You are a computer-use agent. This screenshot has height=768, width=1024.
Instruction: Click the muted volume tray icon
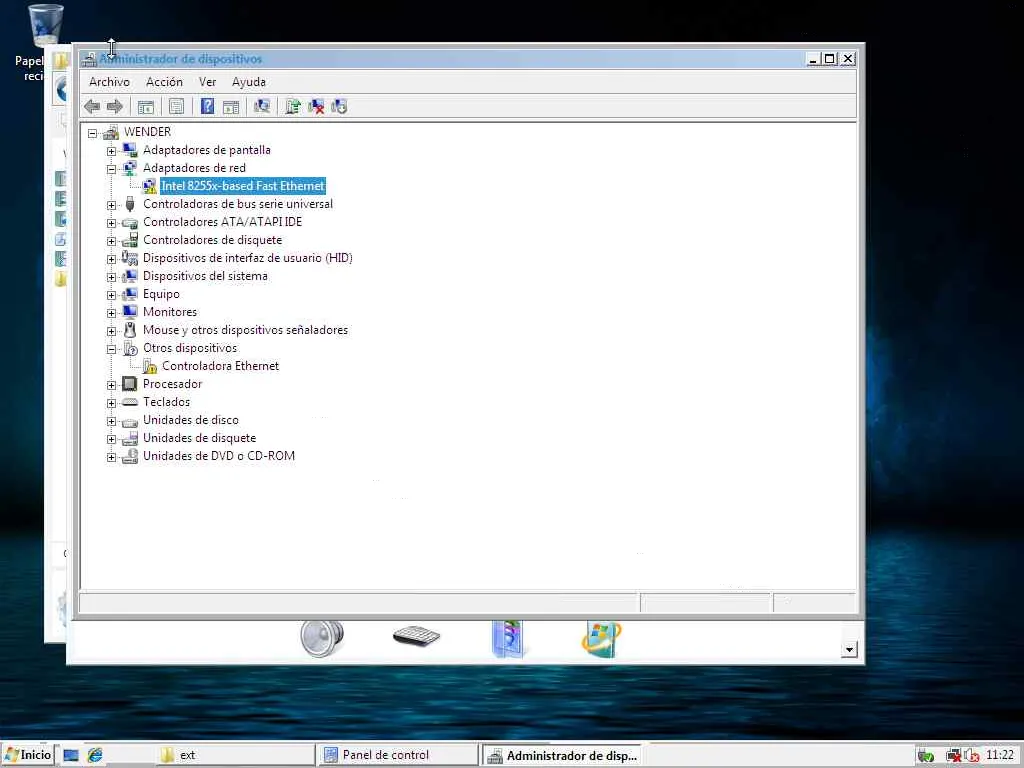click(971, 756)
